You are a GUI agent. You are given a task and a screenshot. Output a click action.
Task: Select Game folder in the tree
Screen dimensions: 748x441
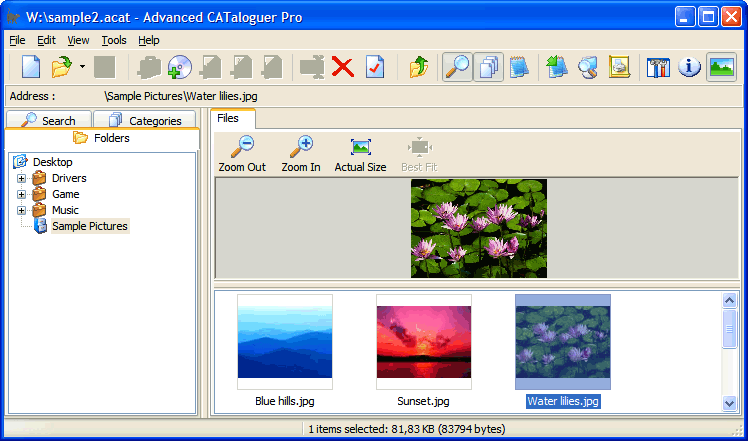pos(66,194)
